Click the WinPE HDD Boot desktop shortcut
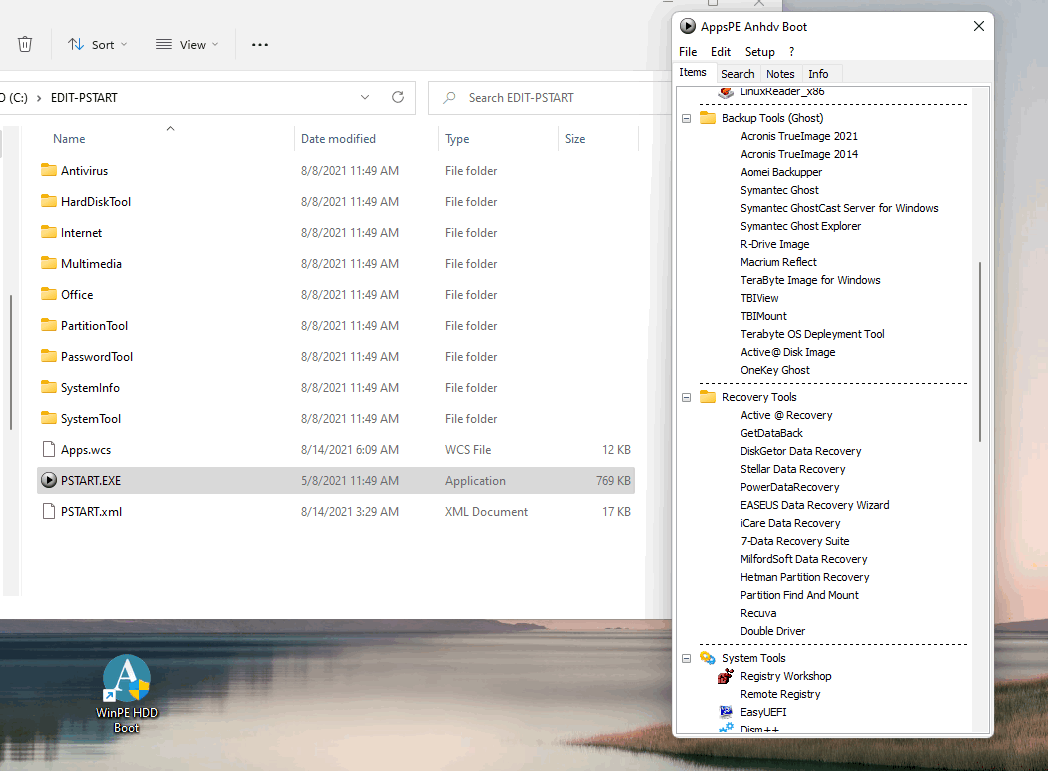Viewport: 1048px width, 771px height. (127, 693)
